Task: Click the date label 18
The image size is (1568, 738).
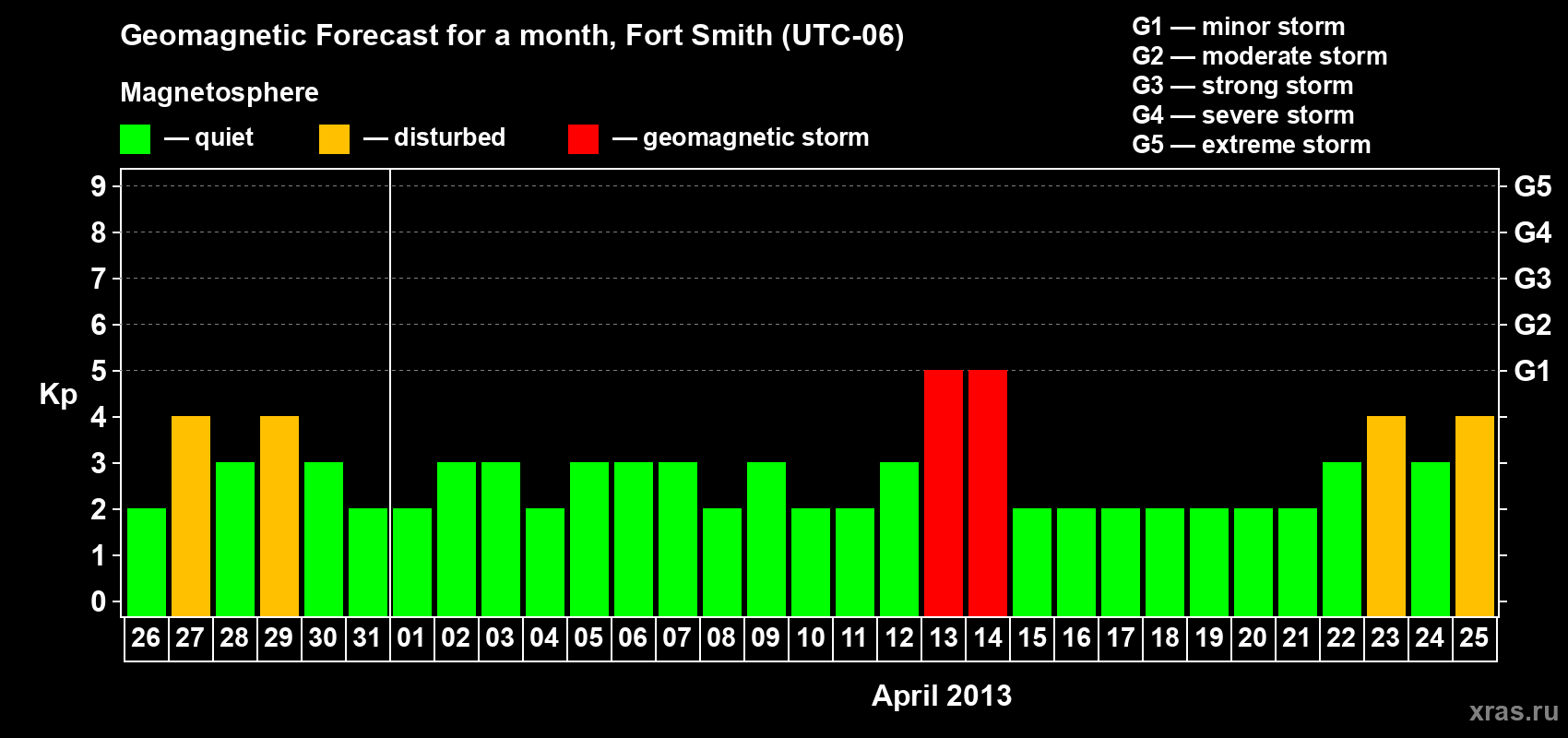Action: (x=1165, y=637)
